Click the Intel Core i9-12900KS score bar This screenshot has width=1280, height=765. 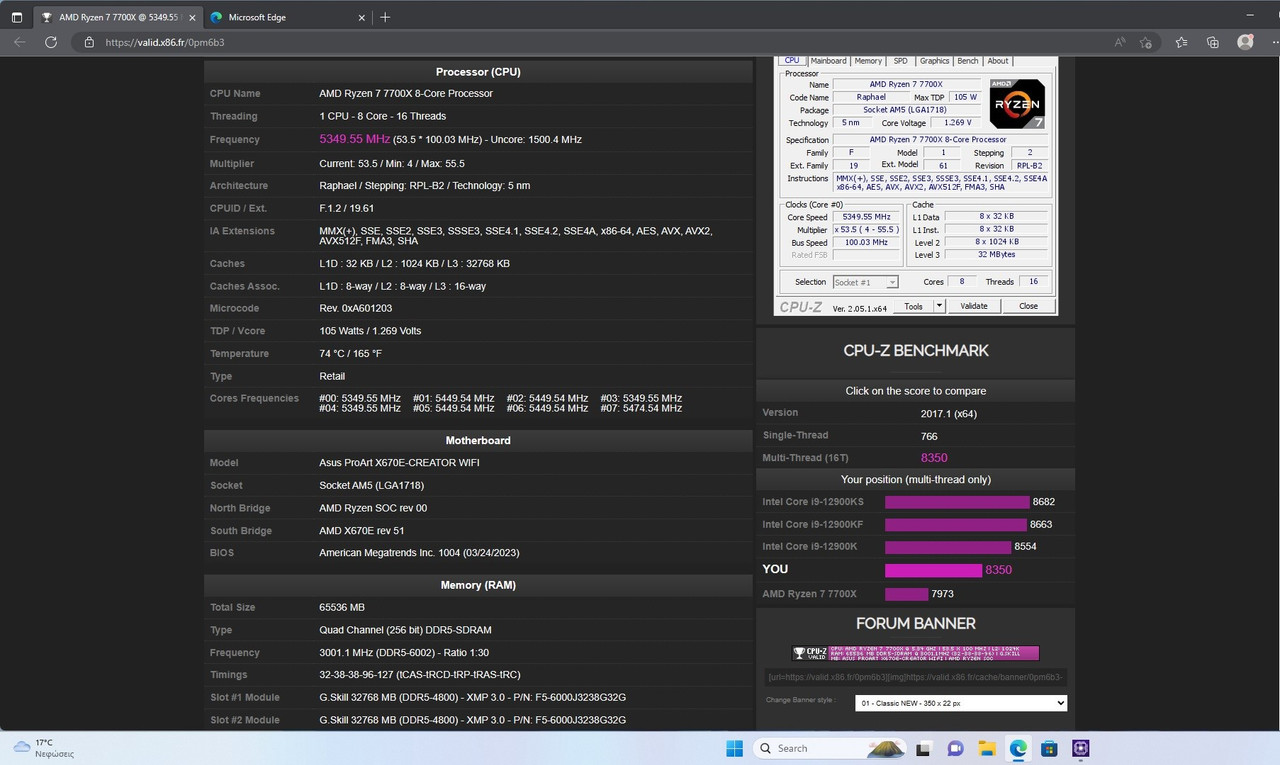tap(957, 502)
